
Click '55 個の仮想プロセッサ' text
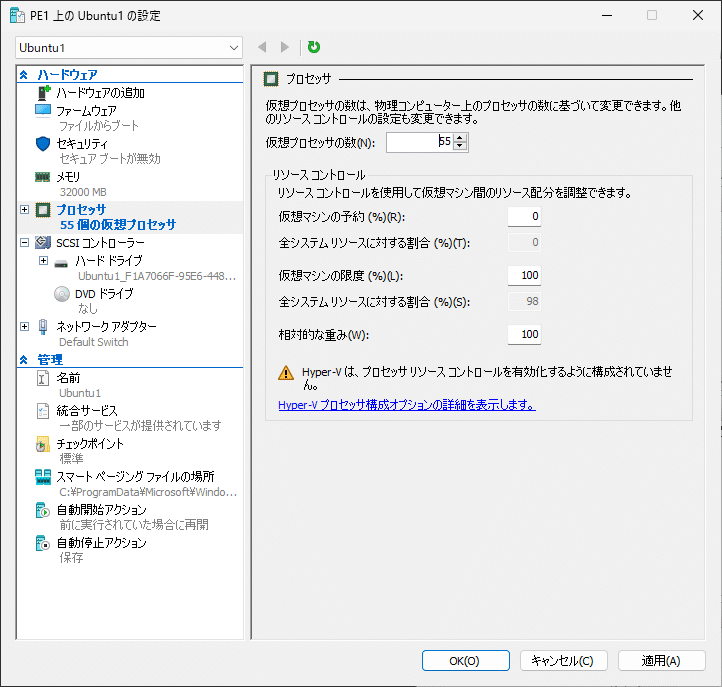point(118,225)
